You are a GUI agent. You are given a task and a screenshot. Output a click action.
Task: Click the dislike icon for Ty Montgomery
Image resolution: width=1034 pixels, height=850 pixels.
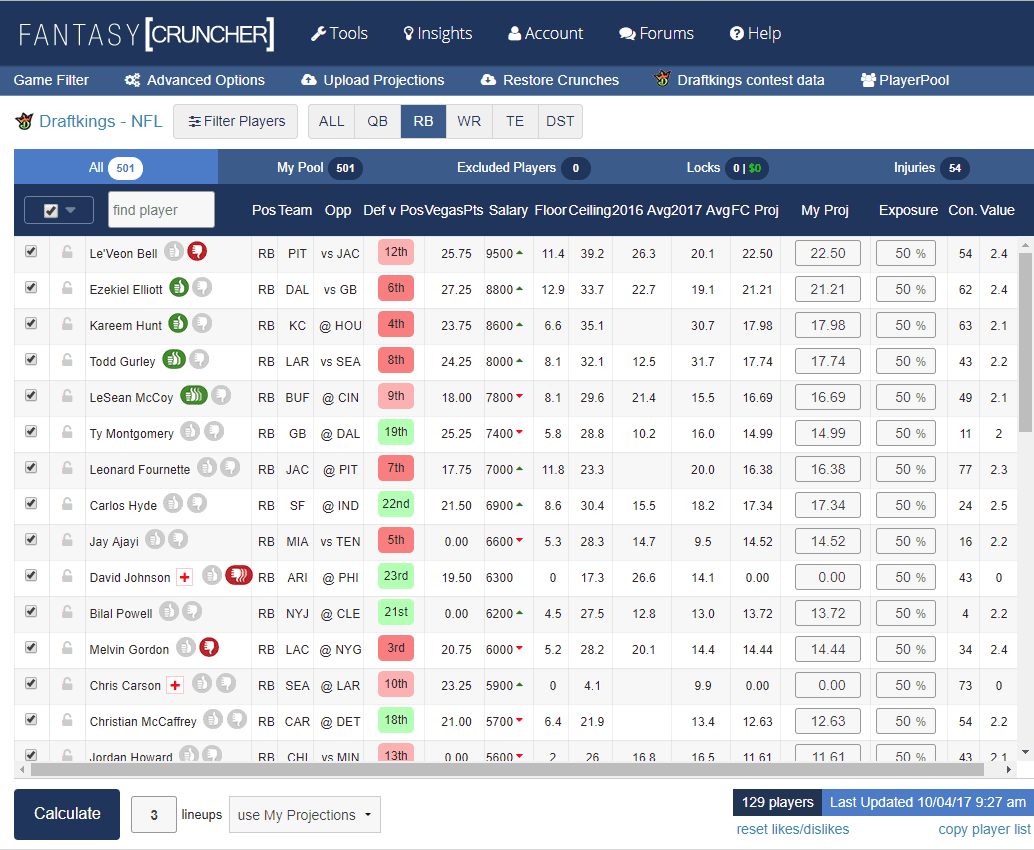pyautogui.click(x=214, y=431)
